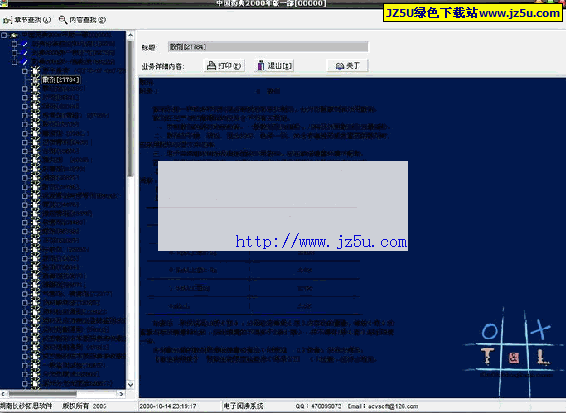Click the Email address in status bar
This screenshot has height=413, width=566.
pyautogui.click(x=383, y=406)
